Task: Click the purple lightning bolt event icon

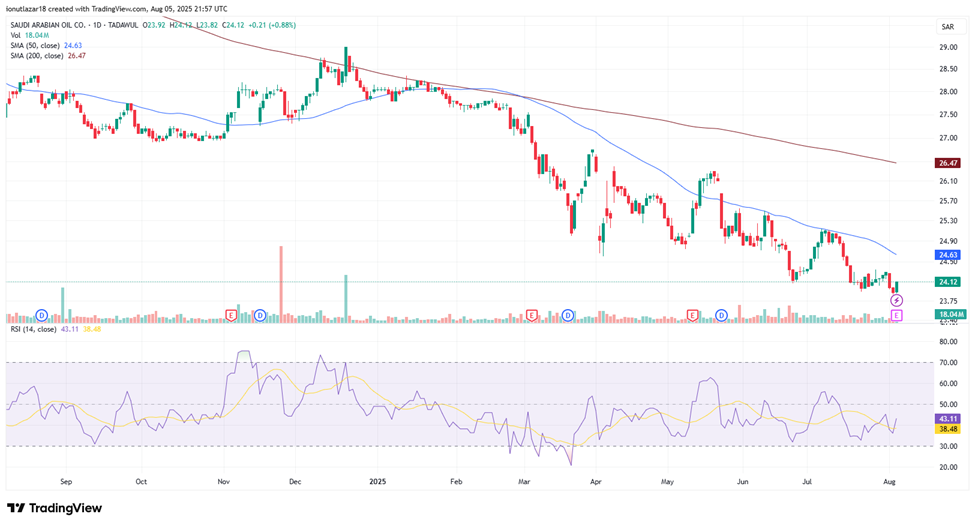Action: tap(896, 300)
